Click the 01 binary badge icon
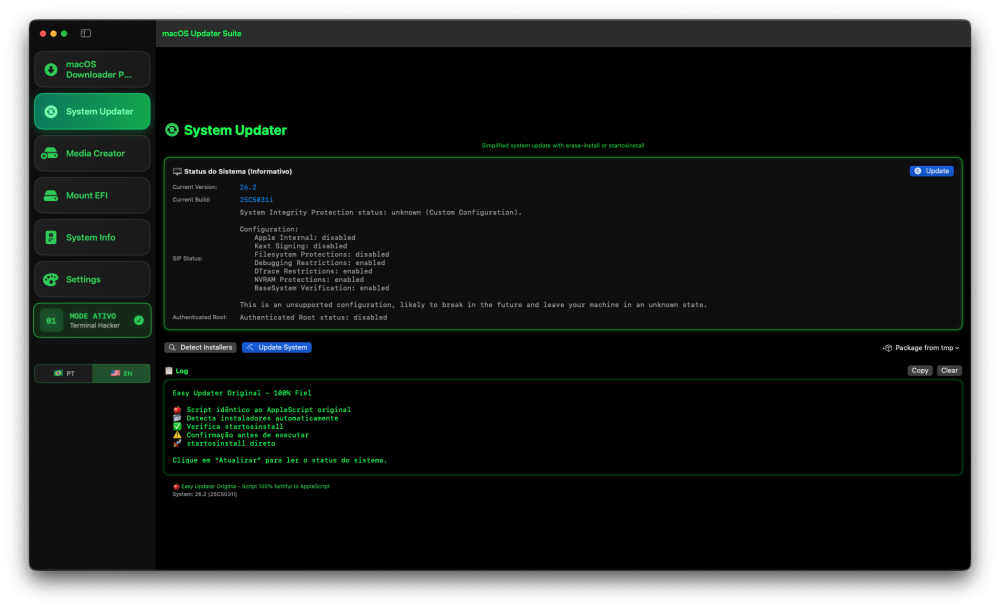 point(51,321)
